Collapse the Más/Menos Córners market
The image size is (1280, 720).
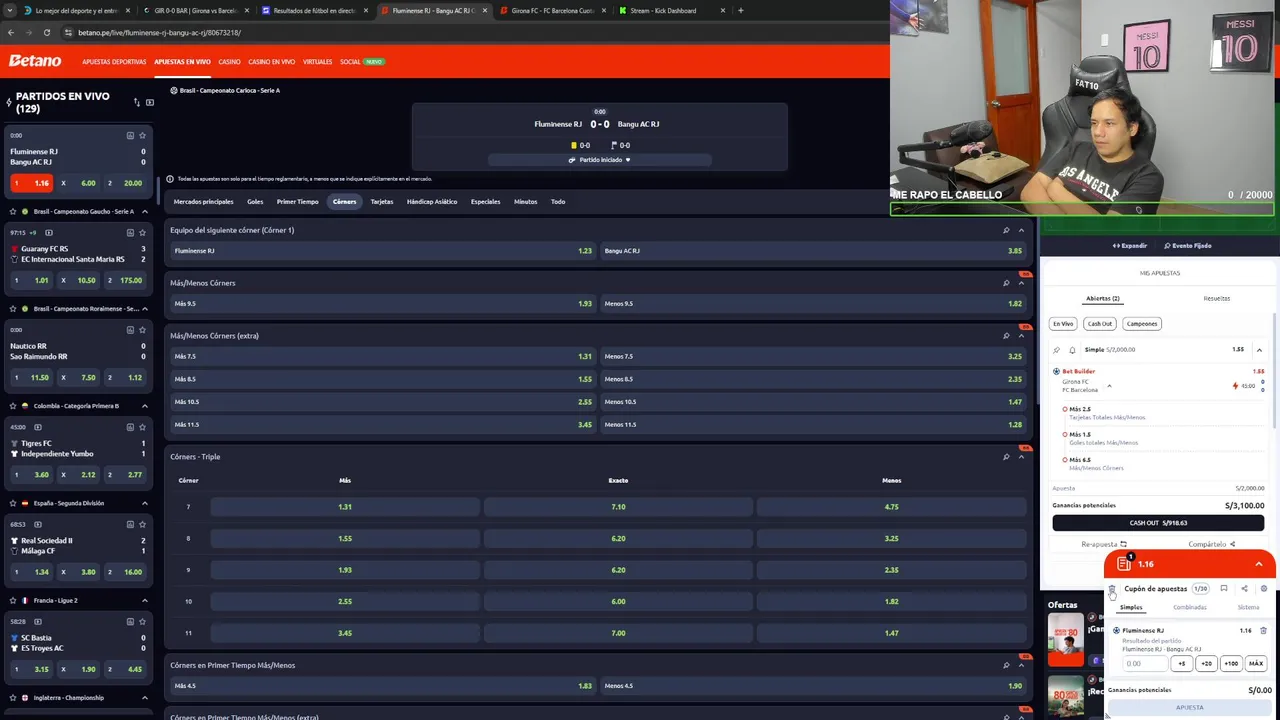point(1021,283)
